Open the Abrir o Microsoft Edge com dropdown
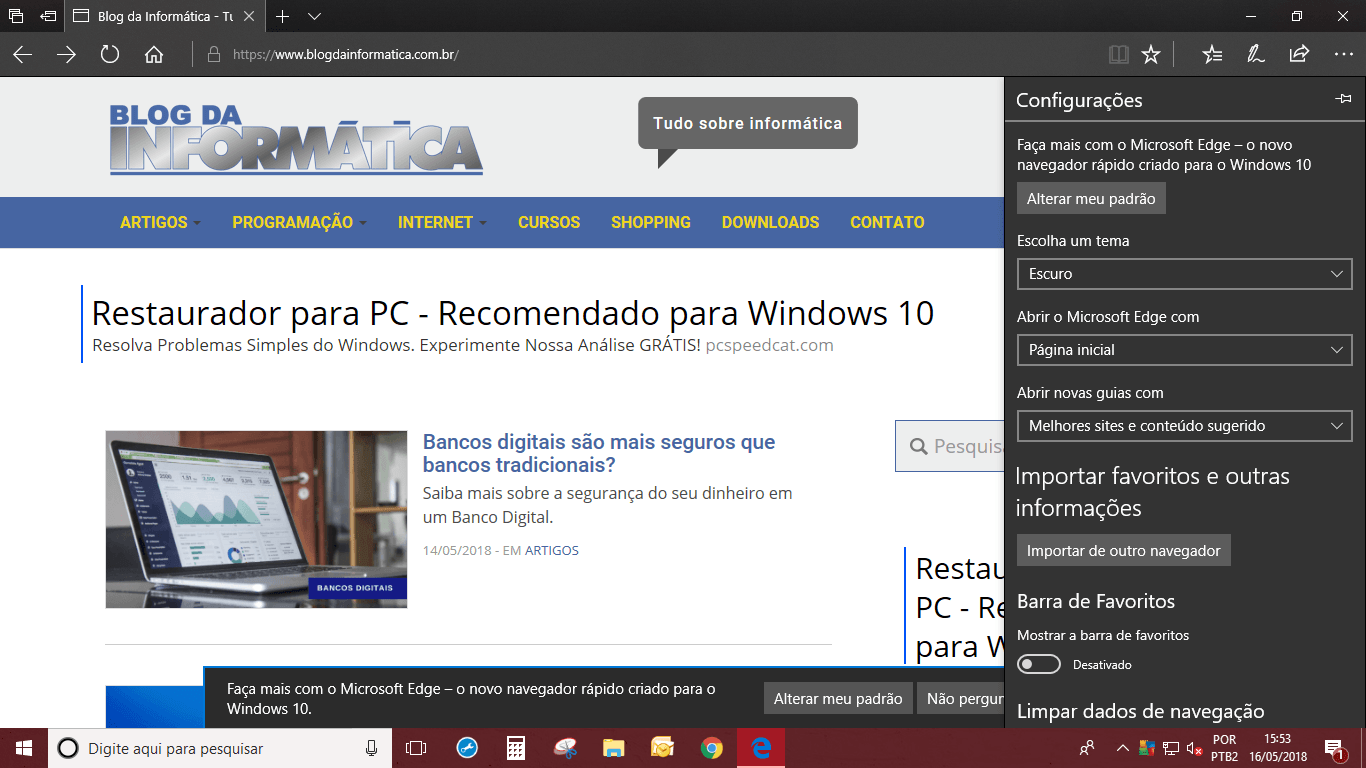Screen dimensions: 1366x768 [x=1184, y=350]
